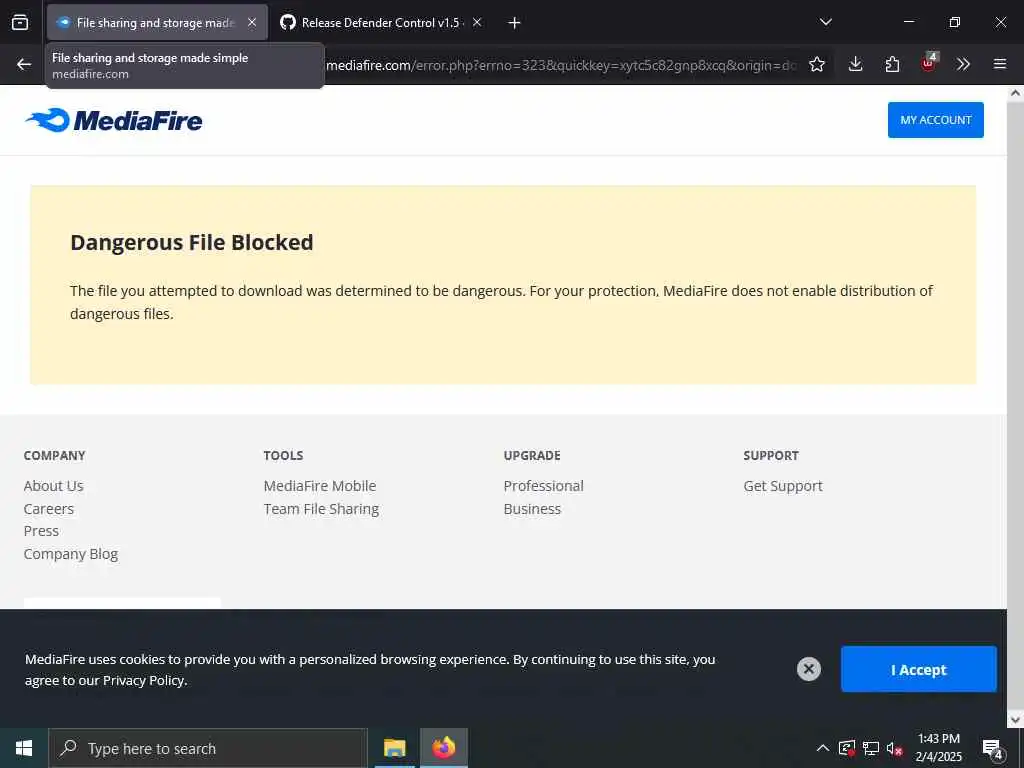Open Team File Sharing link
Screen dimensions: 1024x768
[x=321, y=509]
